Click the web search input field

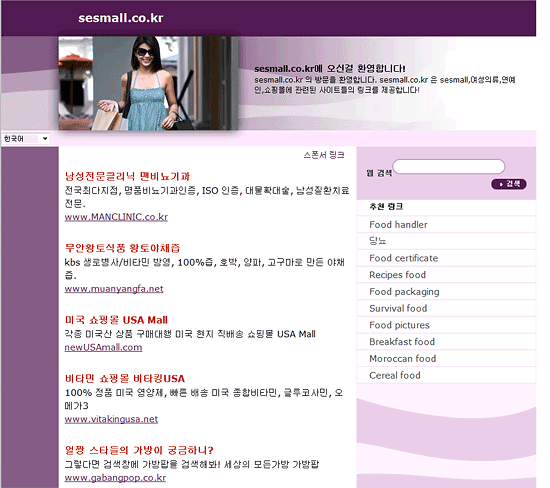tap(449, 166)
